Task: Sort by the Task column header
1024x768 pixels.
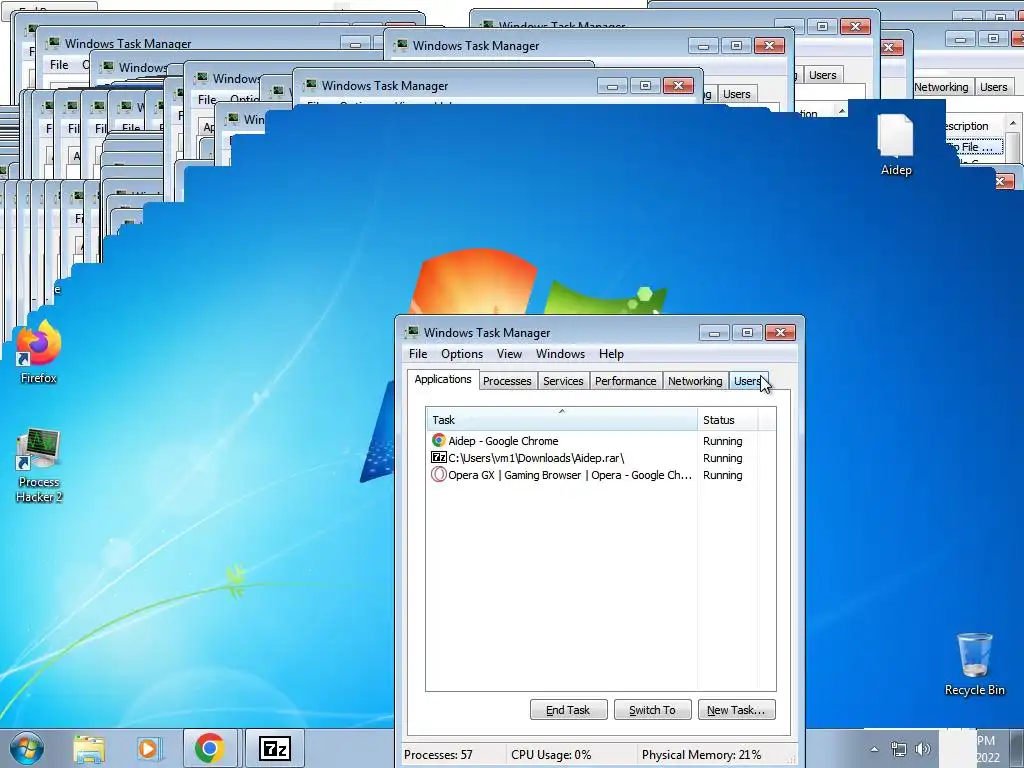Action: (x=562, y=420)
